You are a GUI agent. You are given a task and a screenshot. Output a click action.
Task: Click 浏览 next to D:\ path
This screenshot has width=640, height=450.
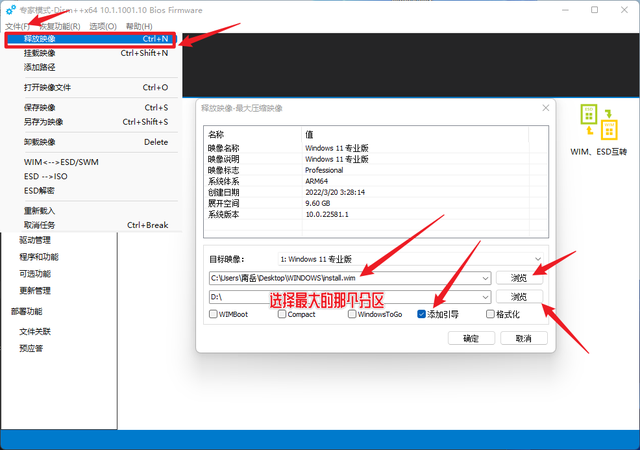coord(519,297)
